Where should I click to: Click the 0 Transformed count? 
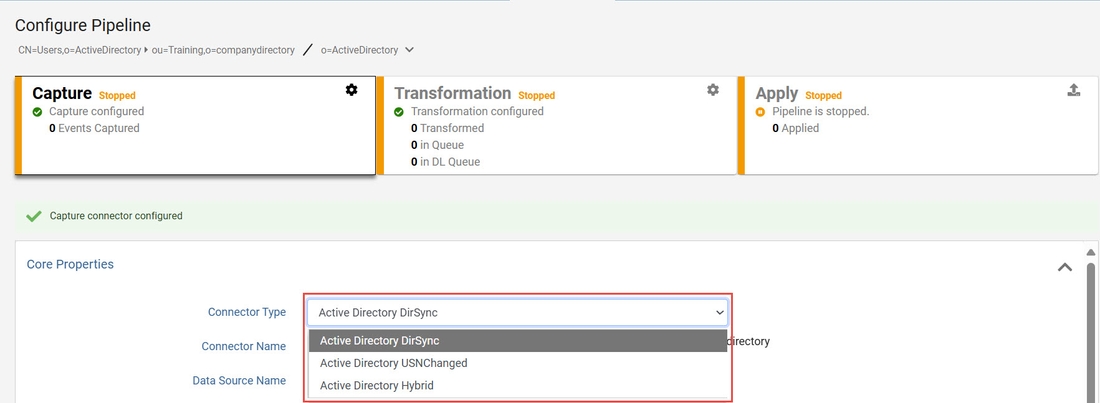click(x=448, y=128)
